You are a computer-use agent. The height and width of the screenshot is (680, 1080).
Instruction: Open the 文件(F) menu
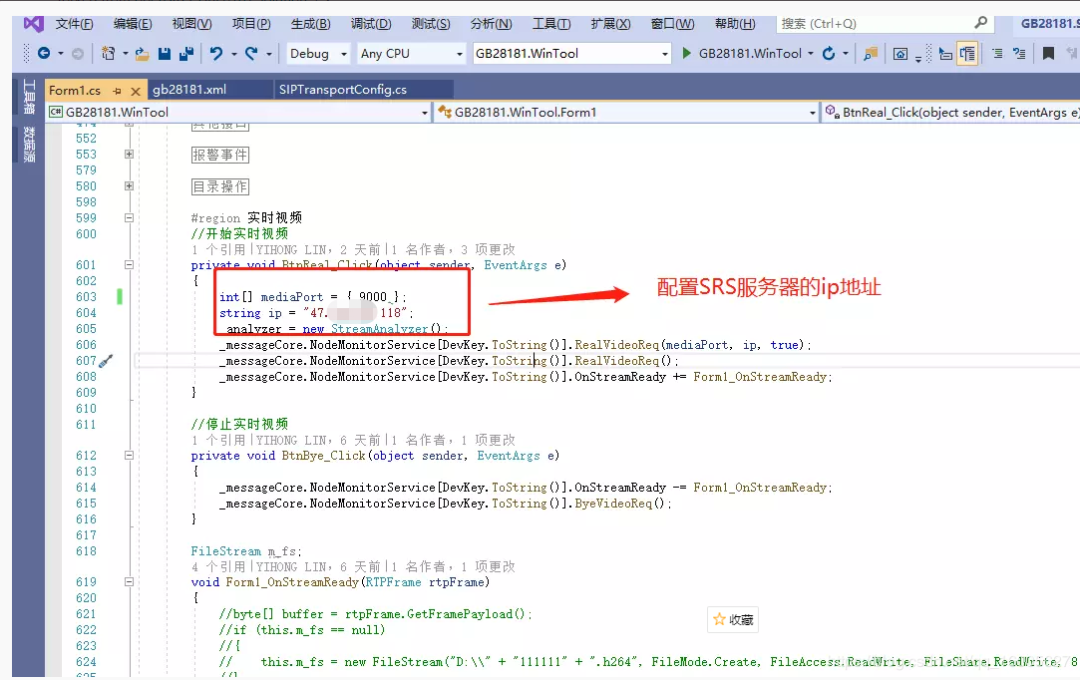(x=74, y=23)
